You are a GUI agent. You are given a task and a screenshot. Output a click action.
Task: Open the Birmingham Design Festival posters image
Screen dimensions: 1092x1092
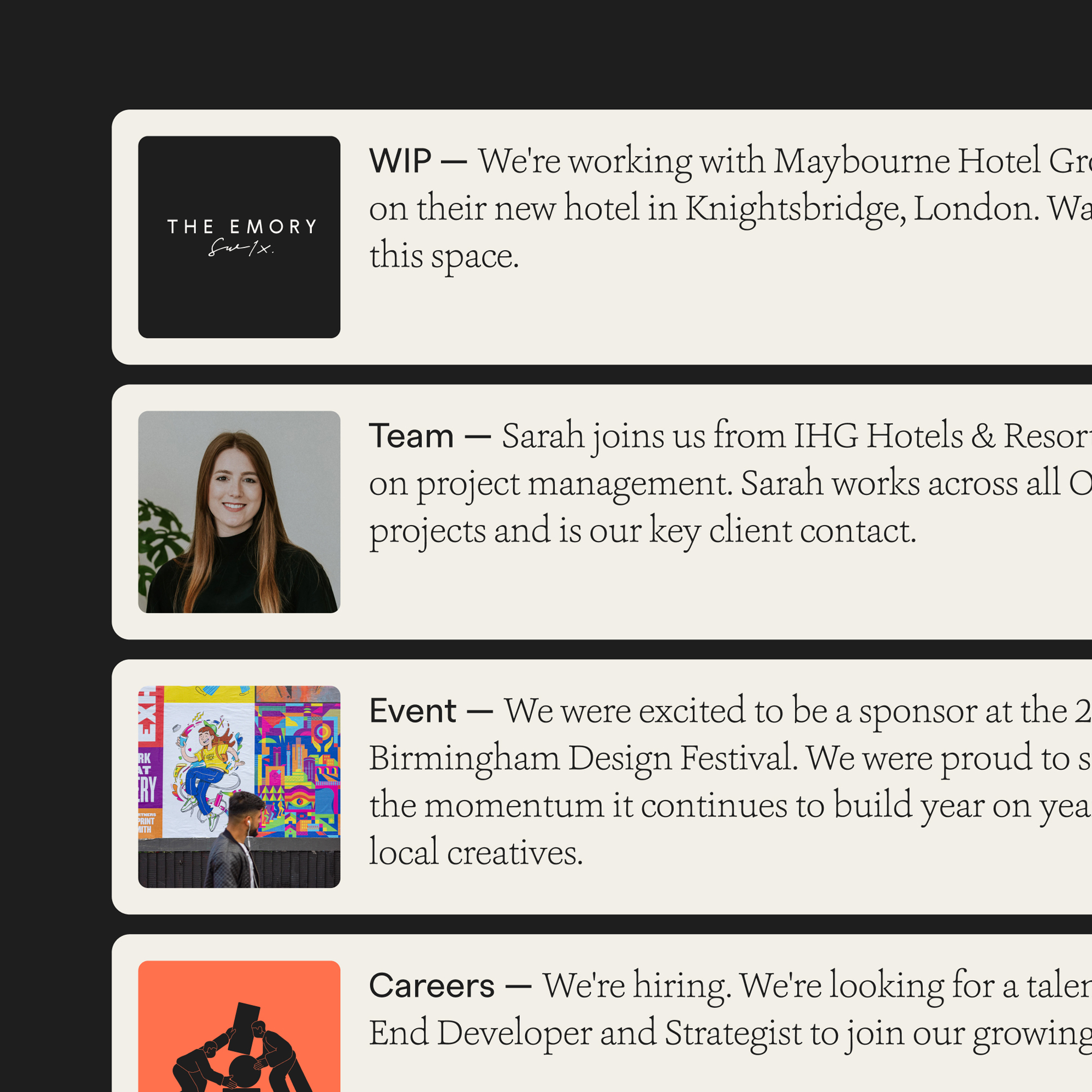(x=239, y=786)
